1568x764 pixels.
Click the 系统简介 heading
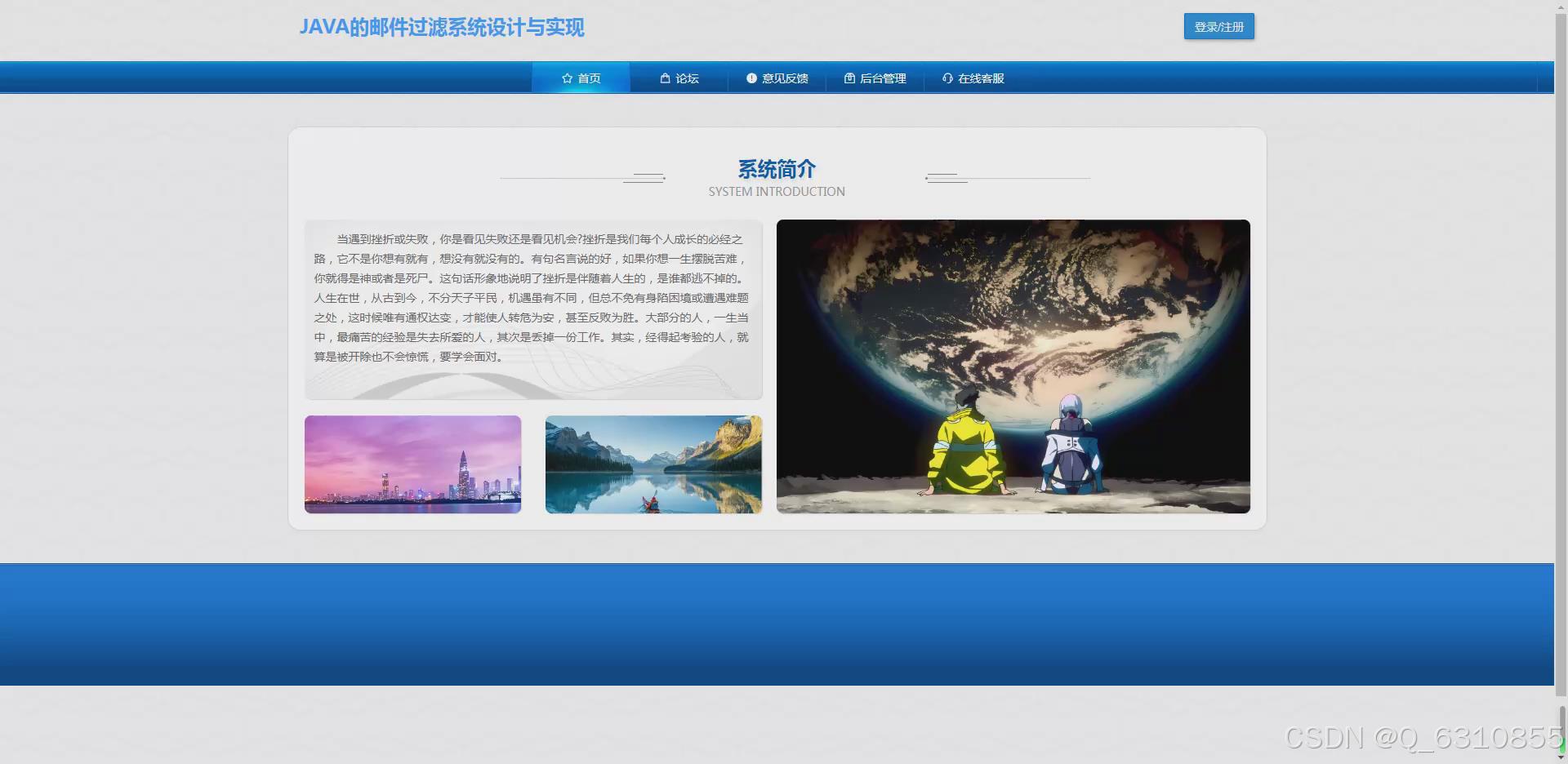[x=777, y=169]
